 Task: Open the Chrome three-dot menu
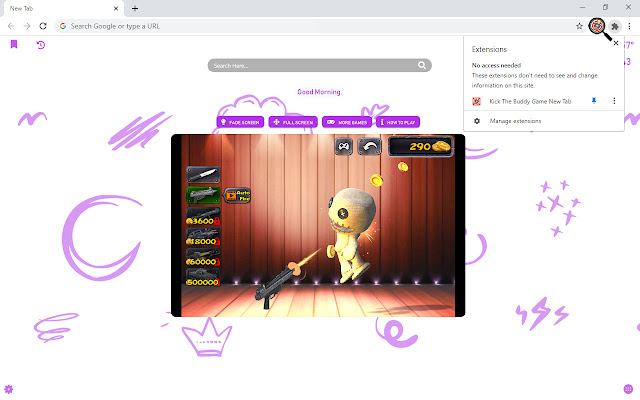coord(629,26)
